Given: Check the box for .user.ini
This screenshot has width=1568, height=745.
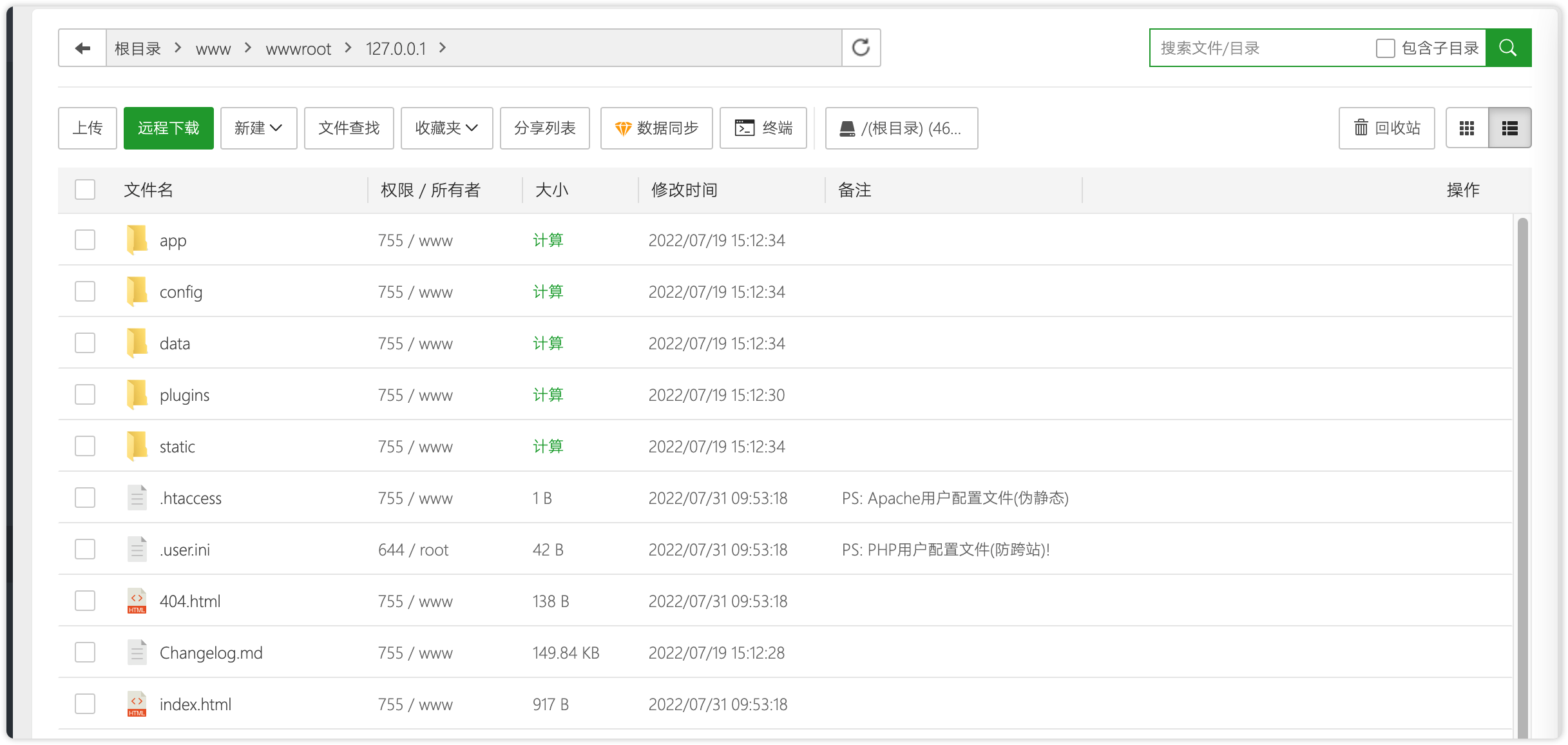Looking at the screenshot, I should (85, 549).
